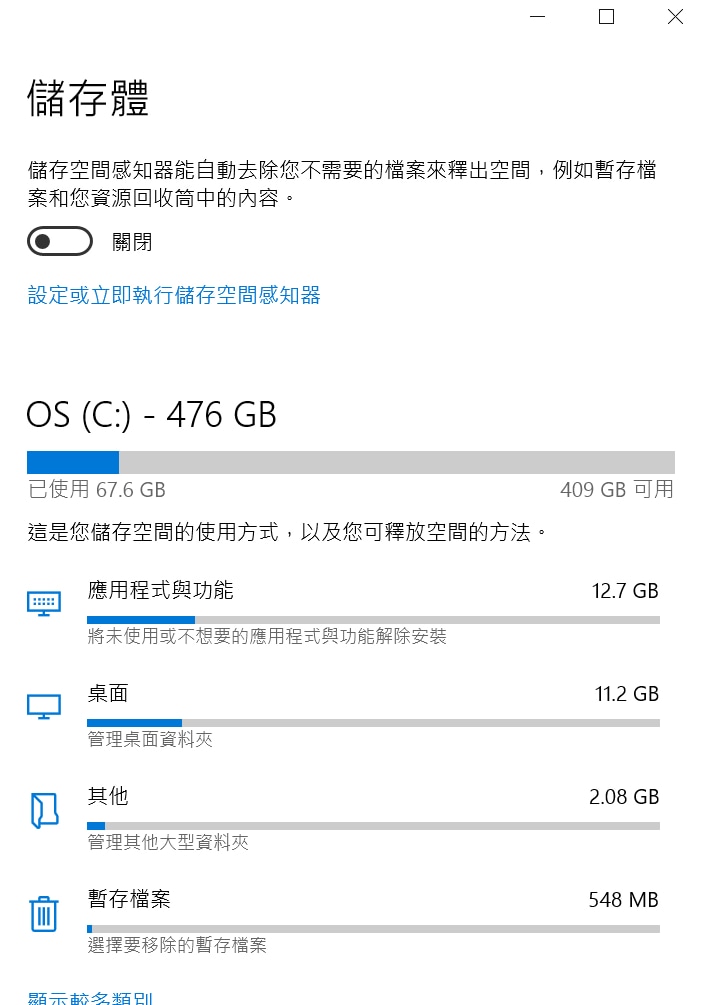Viewport: 702px width, 1005px height.
Task: Click the trash can icon for 暫存檔案
Action: (x=44, y=913)
